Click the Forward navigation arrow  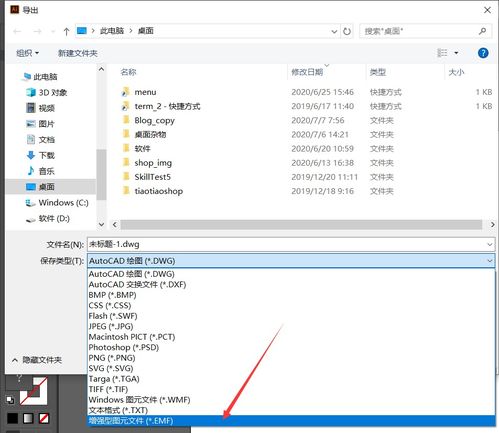pos(38,31)
